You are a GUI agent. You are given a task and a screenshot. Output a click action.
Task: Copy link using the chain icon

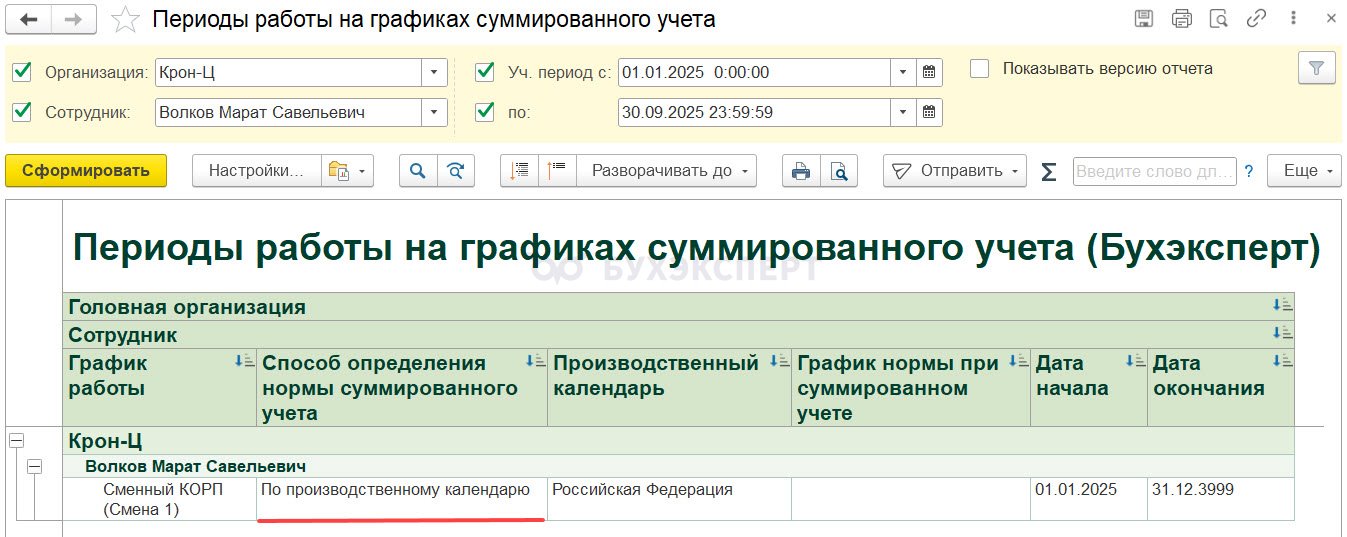pyautogui.click(x=1256, y=19)
